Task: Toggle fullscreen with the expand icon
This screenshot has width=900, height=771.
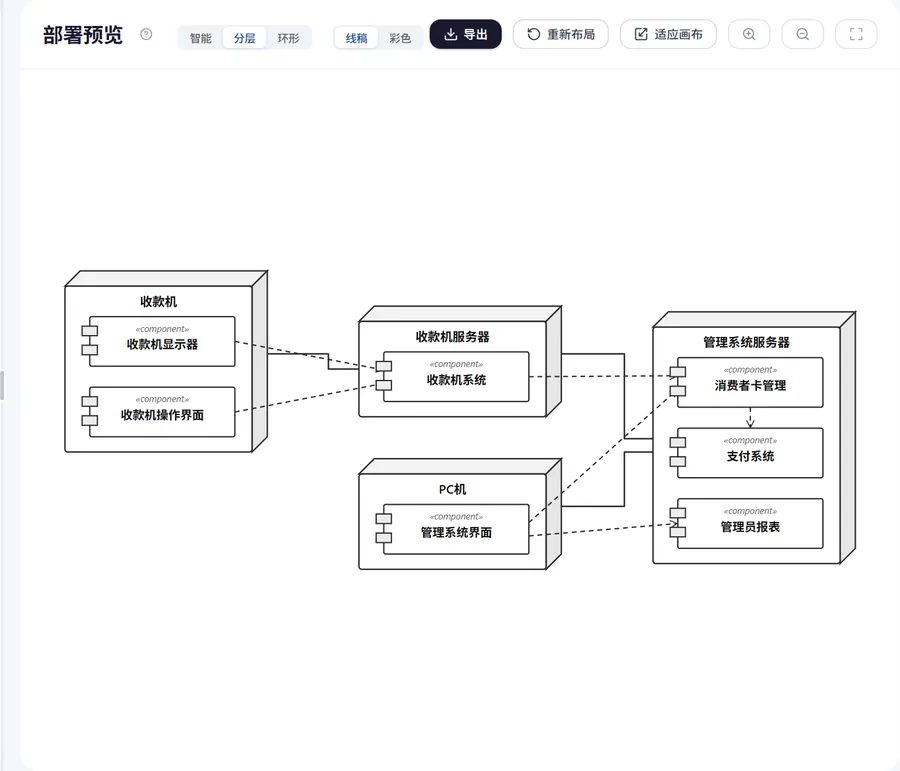Action: pos(856,34)
